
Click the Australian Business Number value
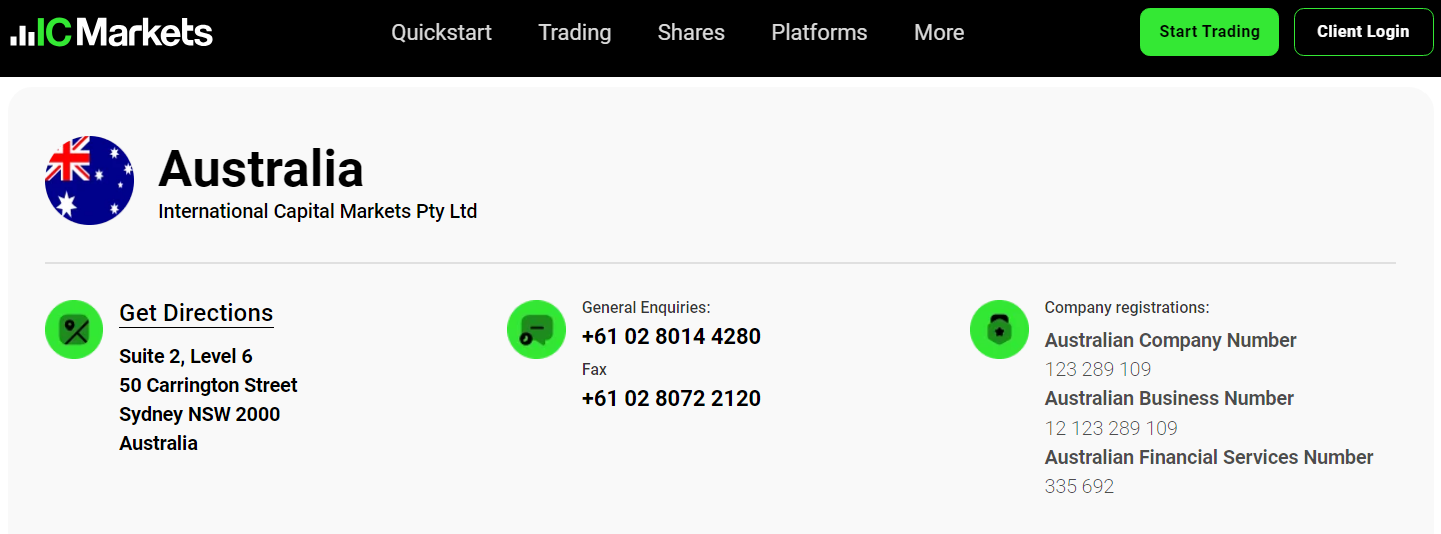pos(1111,428)
